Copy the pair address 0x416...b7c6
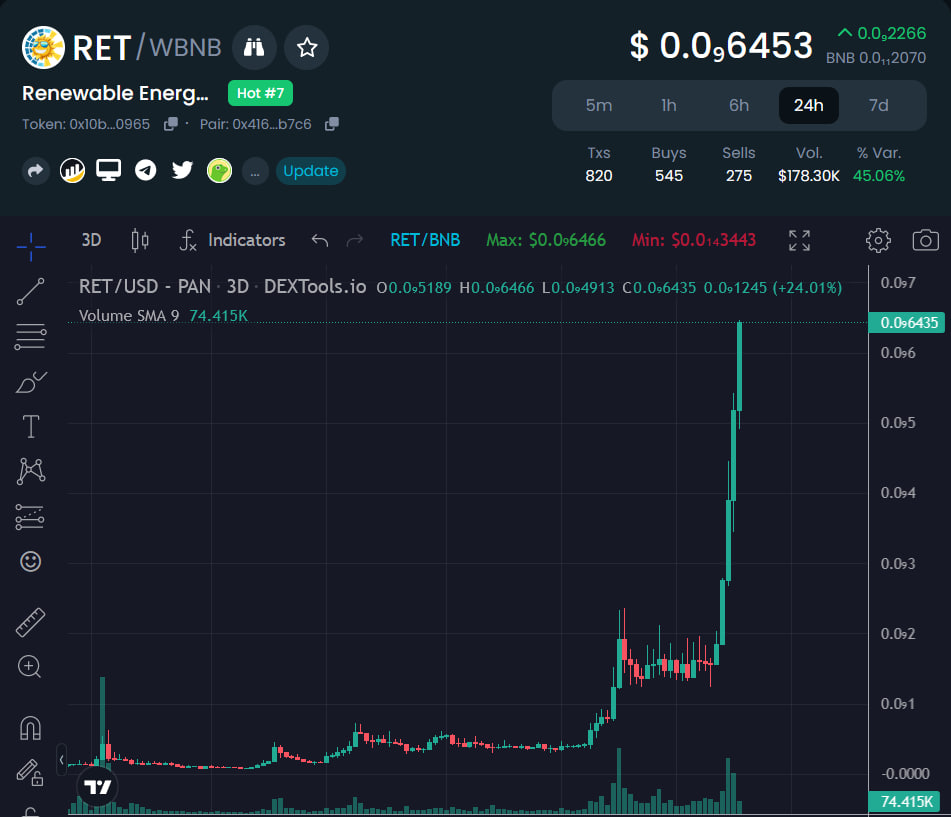Viewport: 951px width, 817px height. click(x=332, y=124)
